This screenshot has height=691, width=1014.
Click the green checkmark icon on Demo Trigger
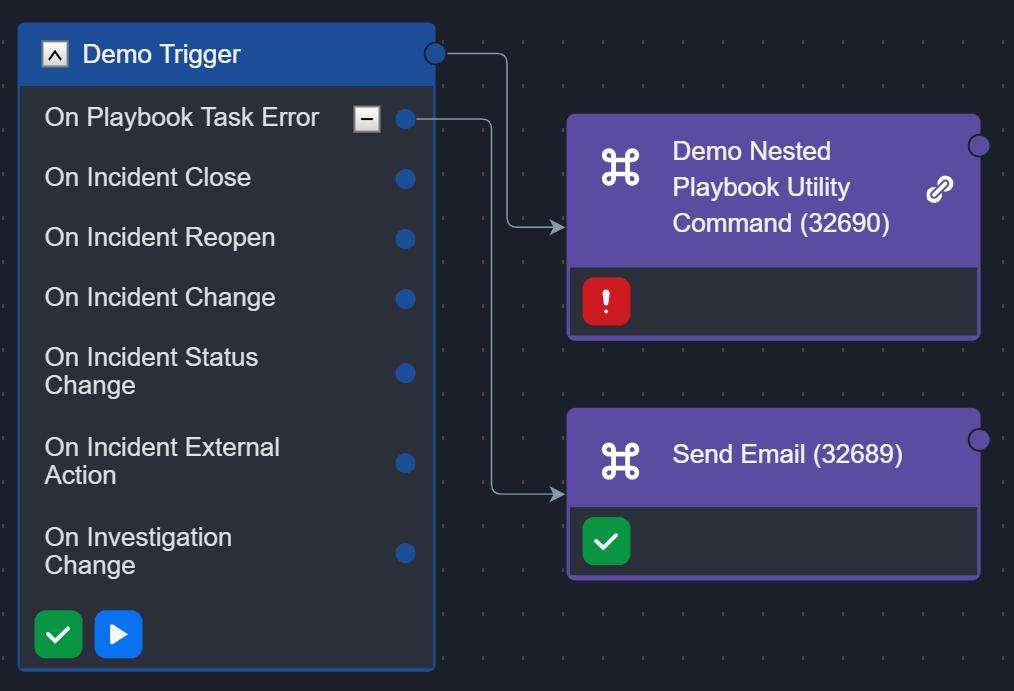point(58,634)
